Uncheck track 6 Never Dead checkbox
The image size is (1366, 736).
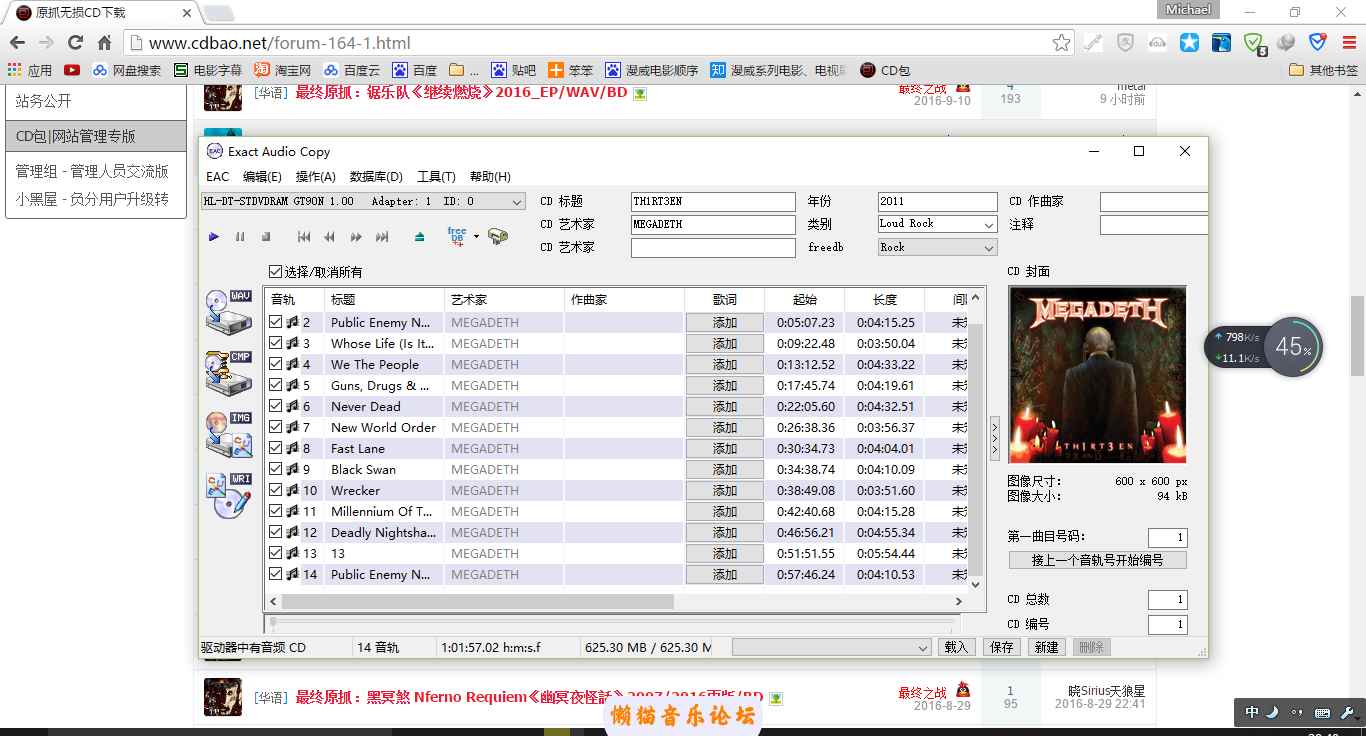pyautogui.click(x=276, y=406)
